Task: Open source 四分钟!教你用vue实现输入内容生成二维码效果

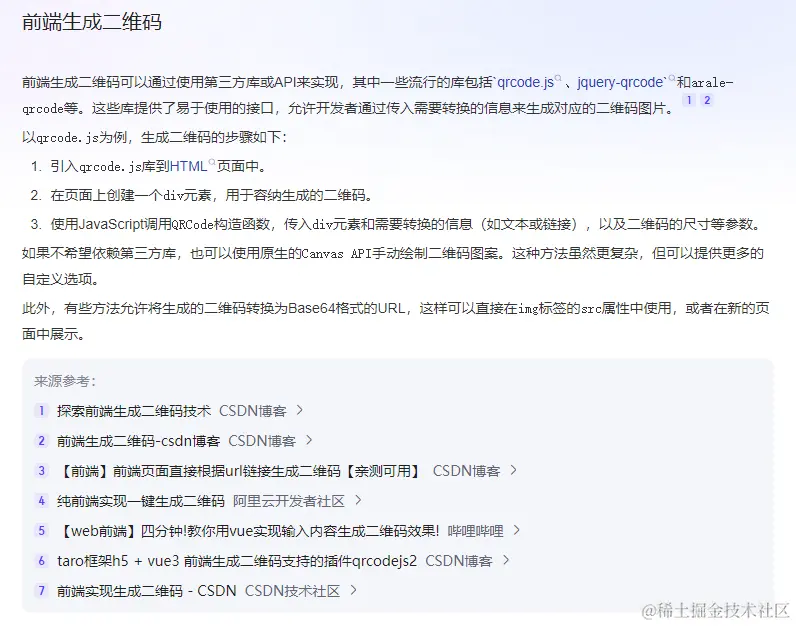Action: click(248, 531)
